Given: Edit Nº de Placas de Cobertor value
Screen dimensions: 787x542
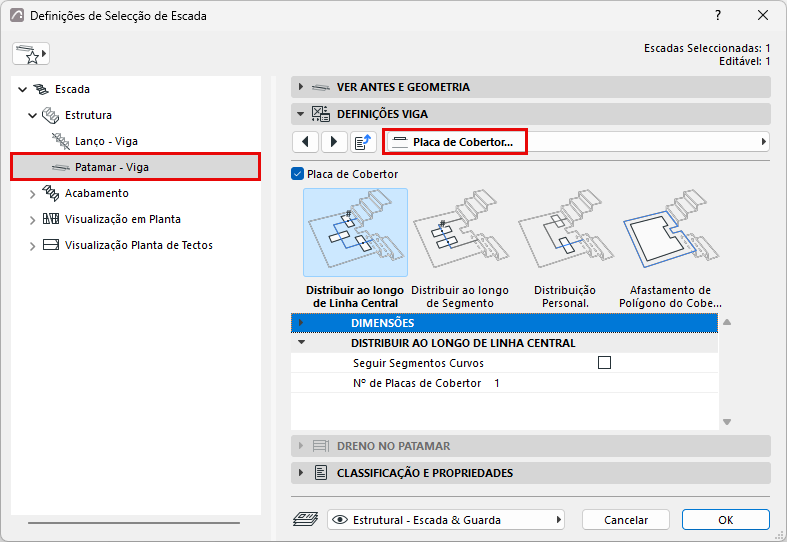Looking at the screenshot, I should (497, 383).
